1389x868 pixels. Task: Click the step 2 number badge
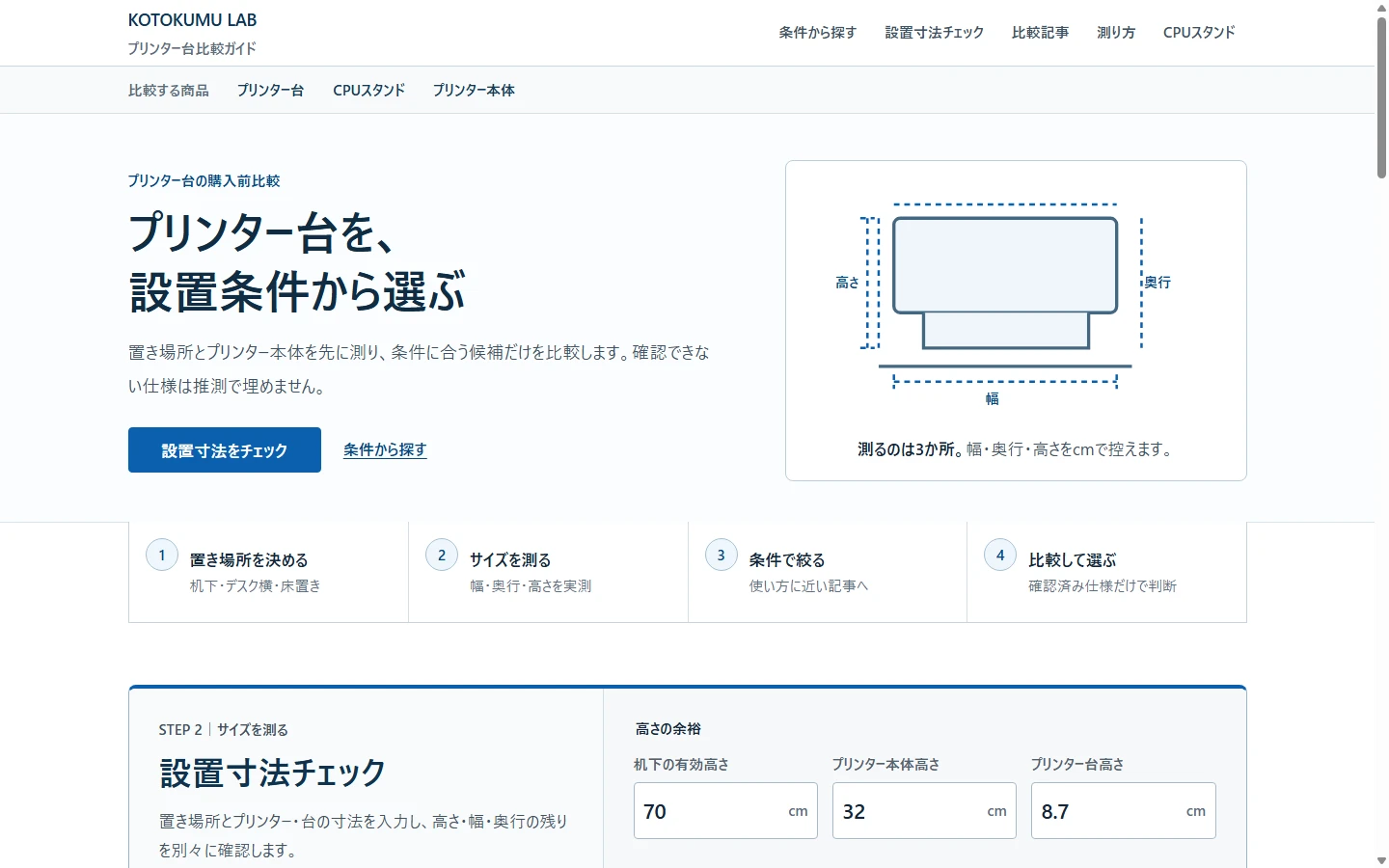[442, 555]
